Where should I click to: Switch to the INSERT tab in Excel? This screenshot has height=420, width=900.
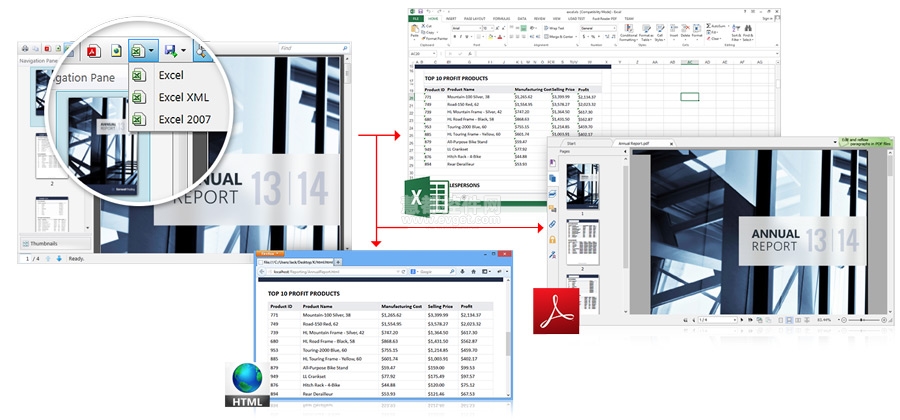point(451,18)
